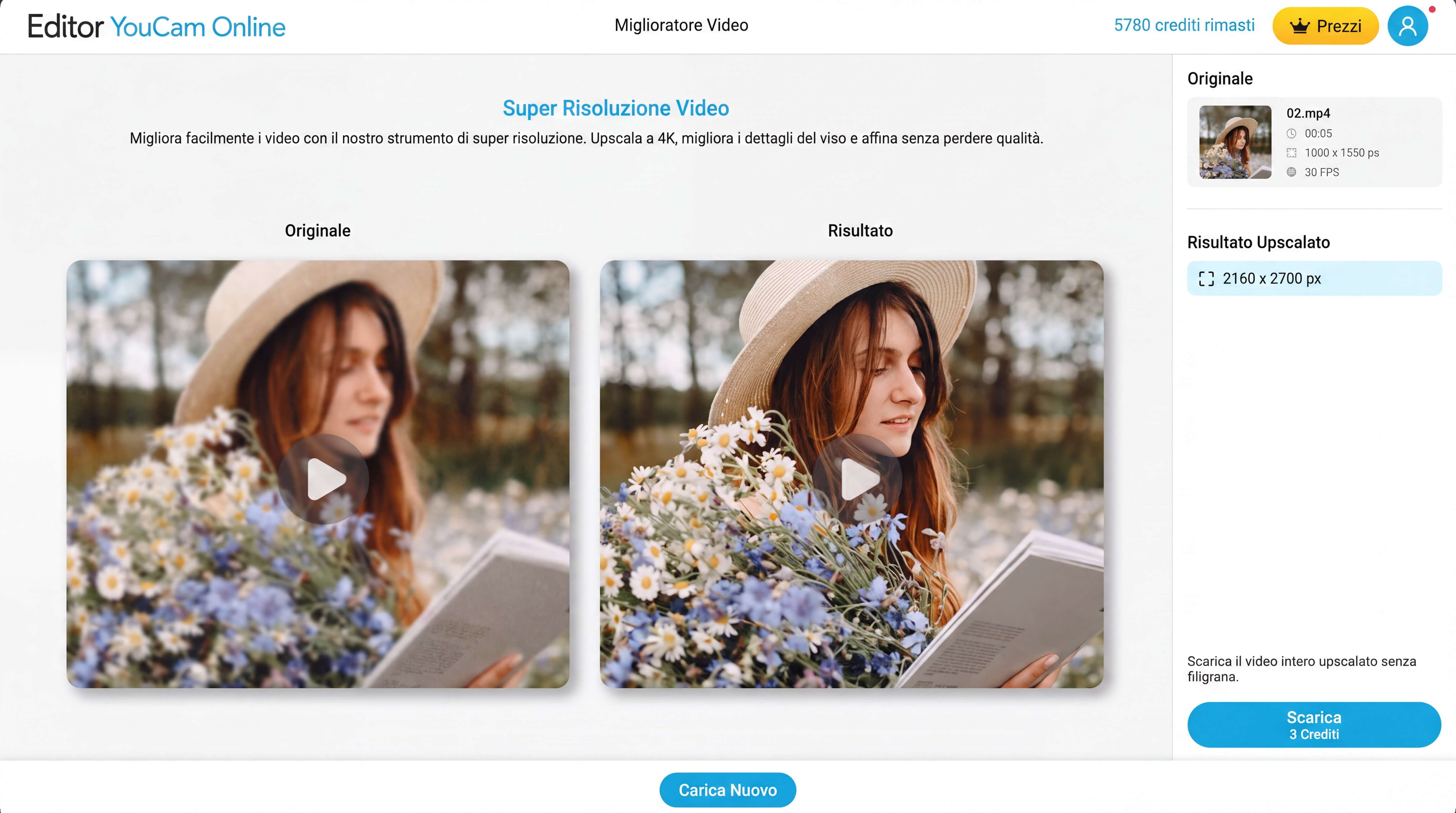
Task: Click the crown icon on the Prezzi button
Action: click(1300, 26)
